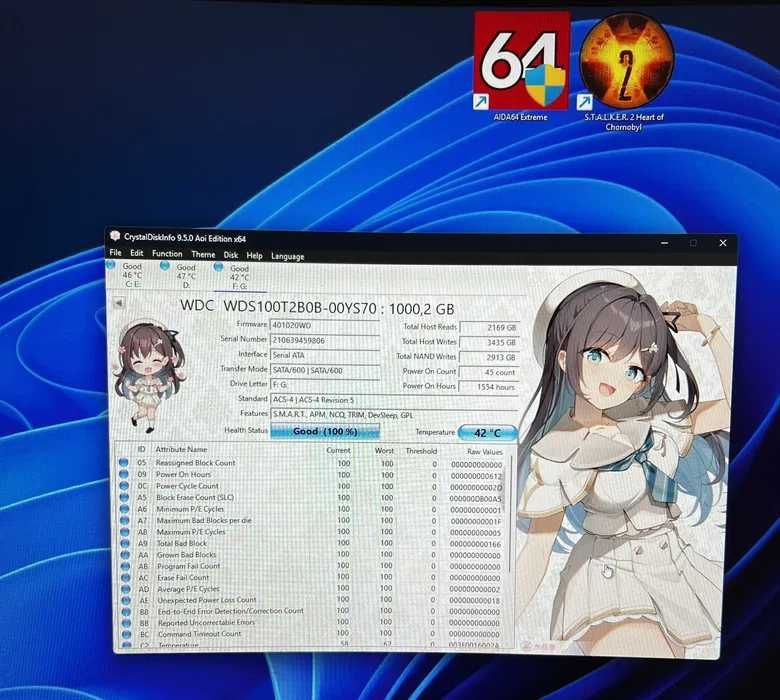
Task: Click the 42 °C temperature button
Action: (488, 433)
